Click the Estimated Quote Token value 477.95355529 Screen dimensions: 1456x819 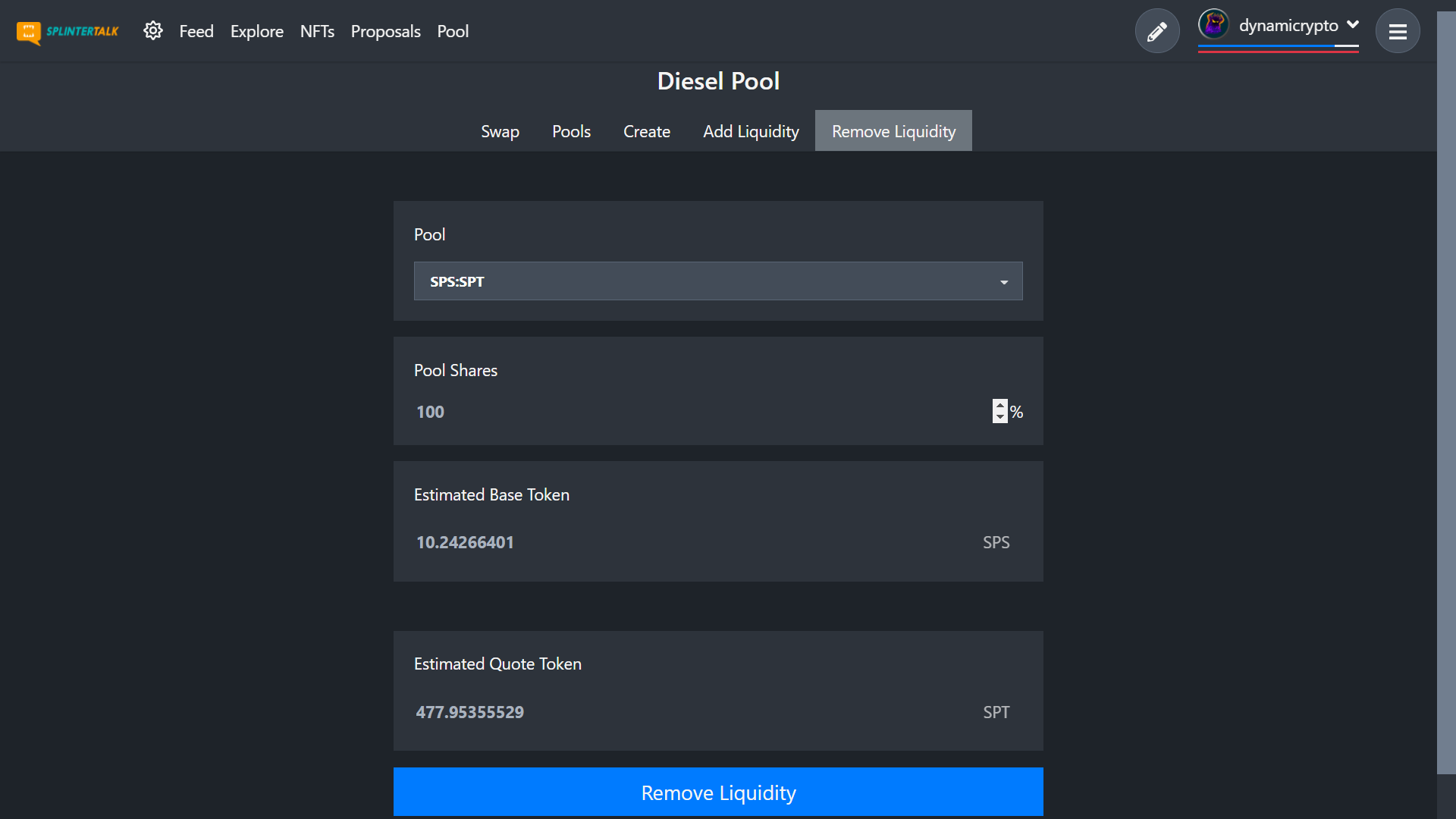(x=469, y=712)
